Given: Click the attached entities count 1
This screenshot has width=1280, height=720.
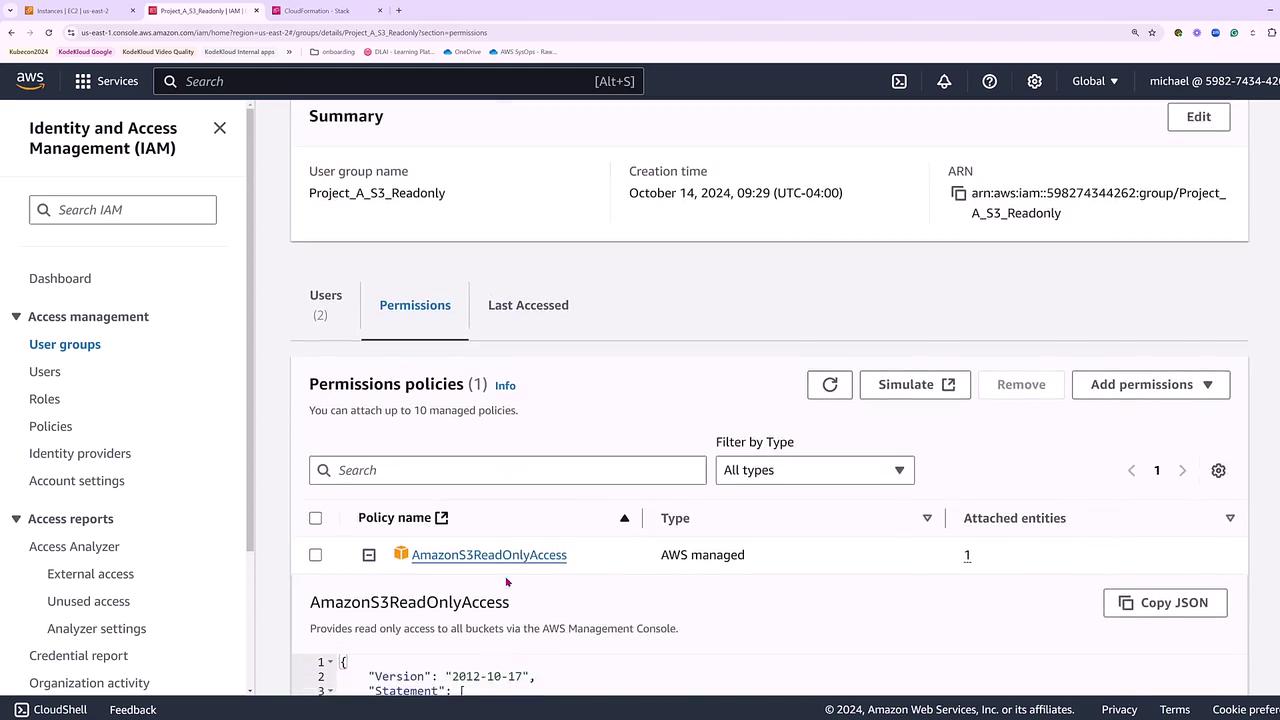Looking at the screenshot, I should coord(967,555).
